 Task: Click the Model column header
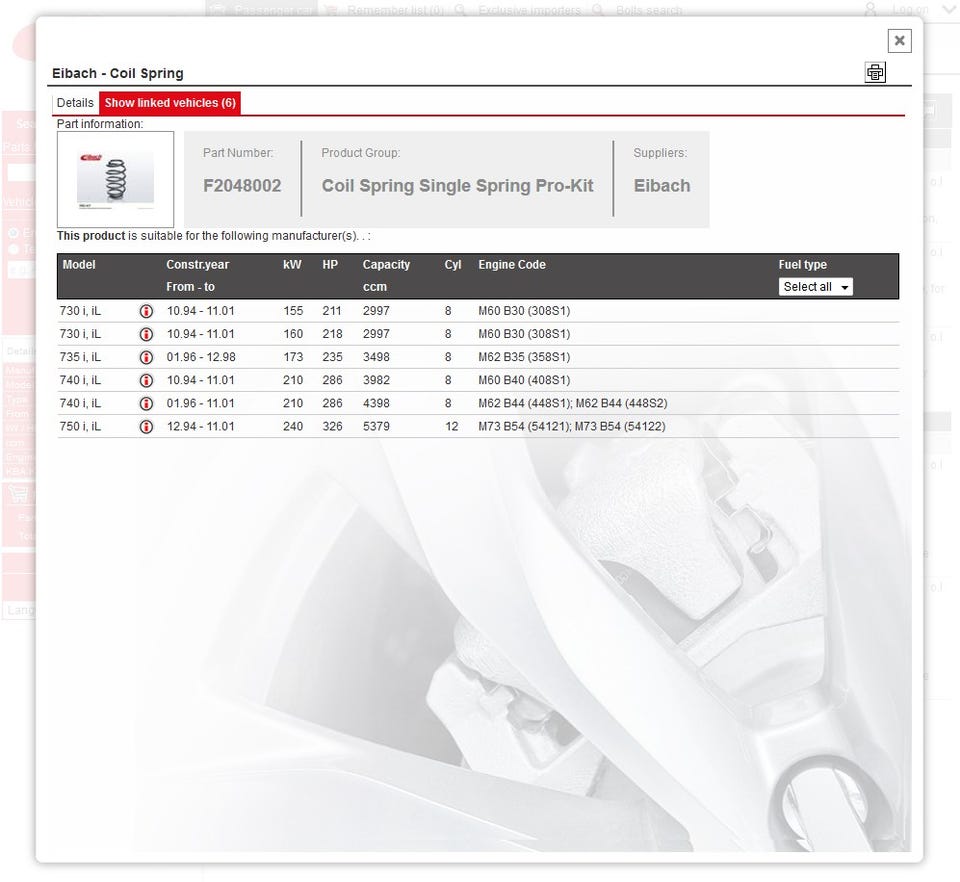coord(79,264)
